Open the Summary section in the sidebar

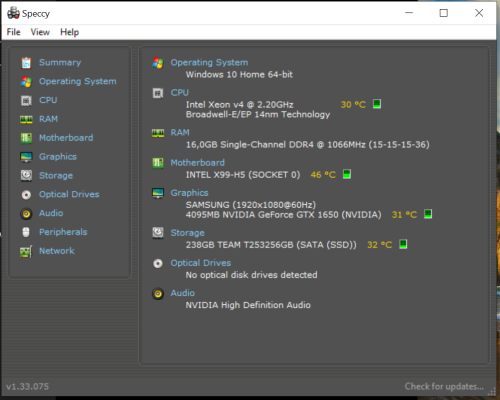pyautogui.click(x=60, y=62)
